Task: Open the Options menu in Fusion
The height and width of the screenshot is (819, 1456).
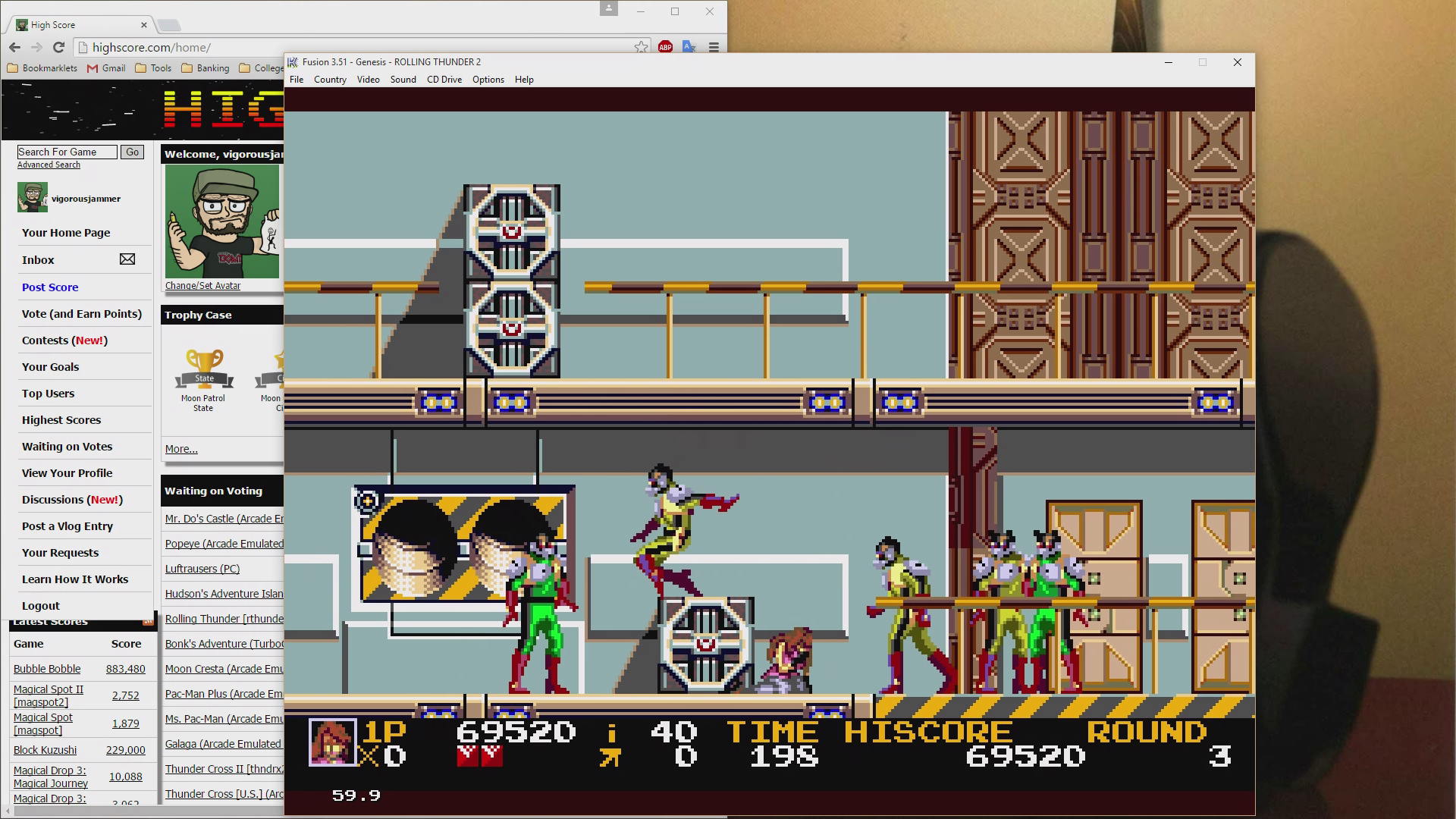Action: tap(488, 80)
